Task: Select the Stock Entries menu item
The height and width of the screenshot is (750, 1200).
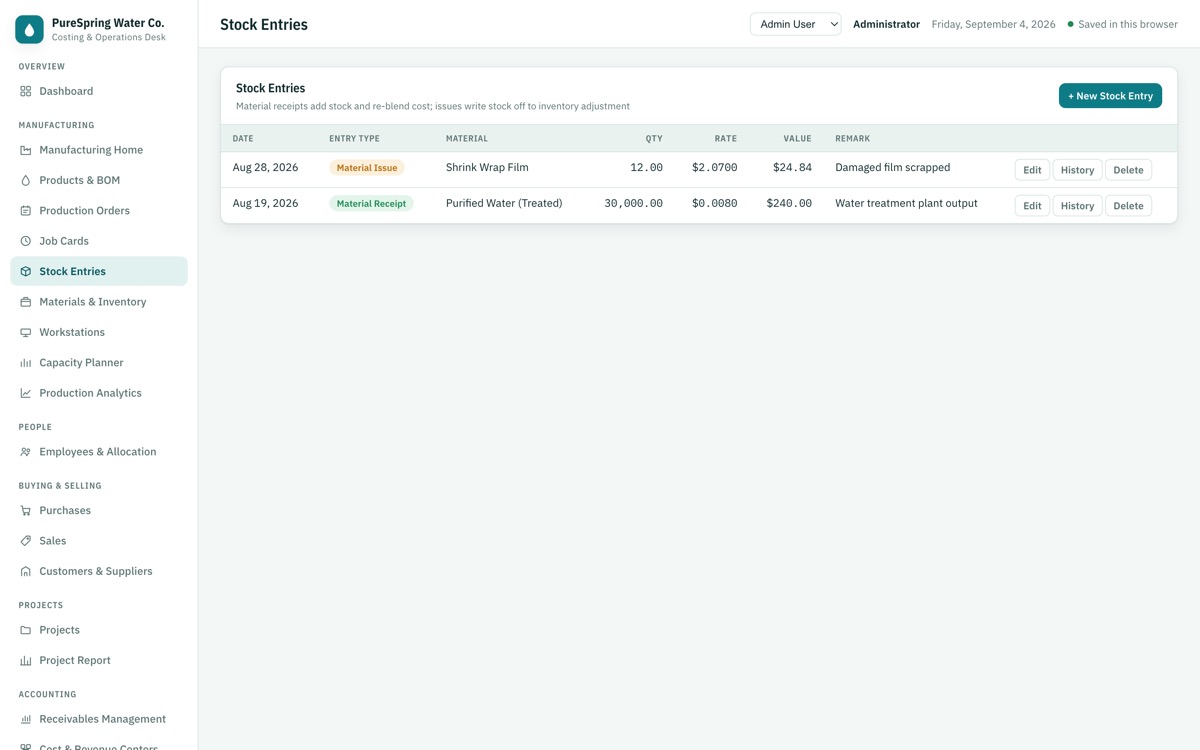Action: pos(99,271)
